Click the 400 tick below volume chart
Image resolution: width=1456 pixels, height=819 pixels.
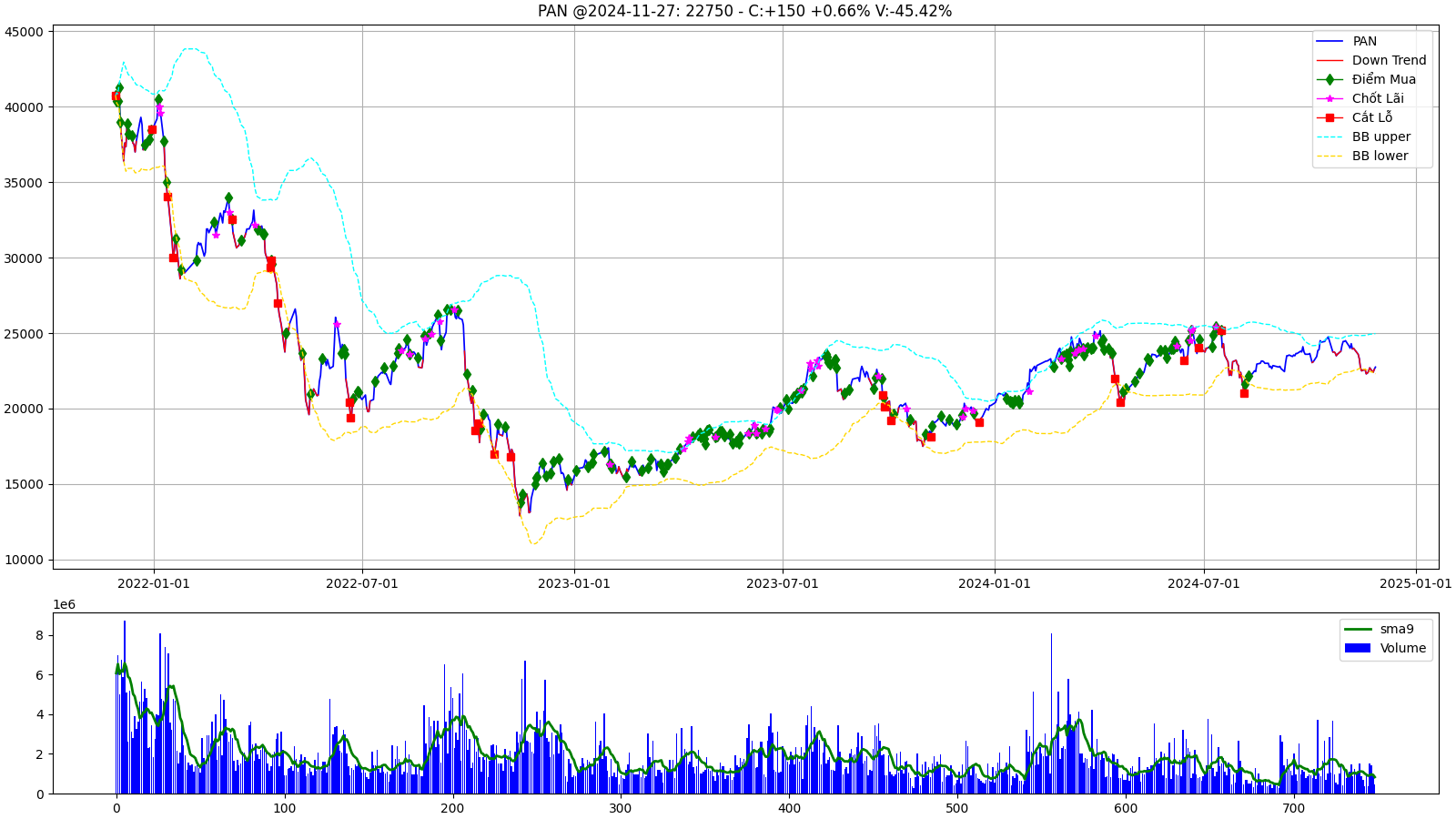[x=789, y=808]
